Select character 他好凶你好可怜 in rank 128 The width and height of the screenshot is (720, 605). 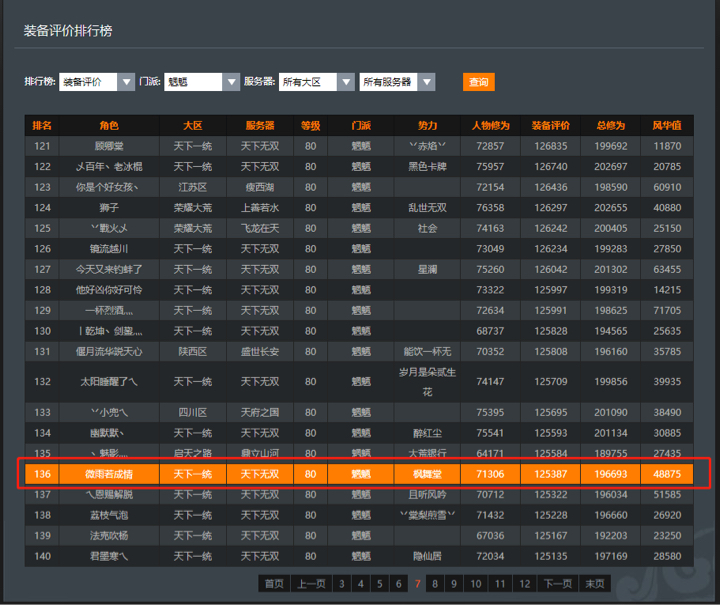pos(109,290)
